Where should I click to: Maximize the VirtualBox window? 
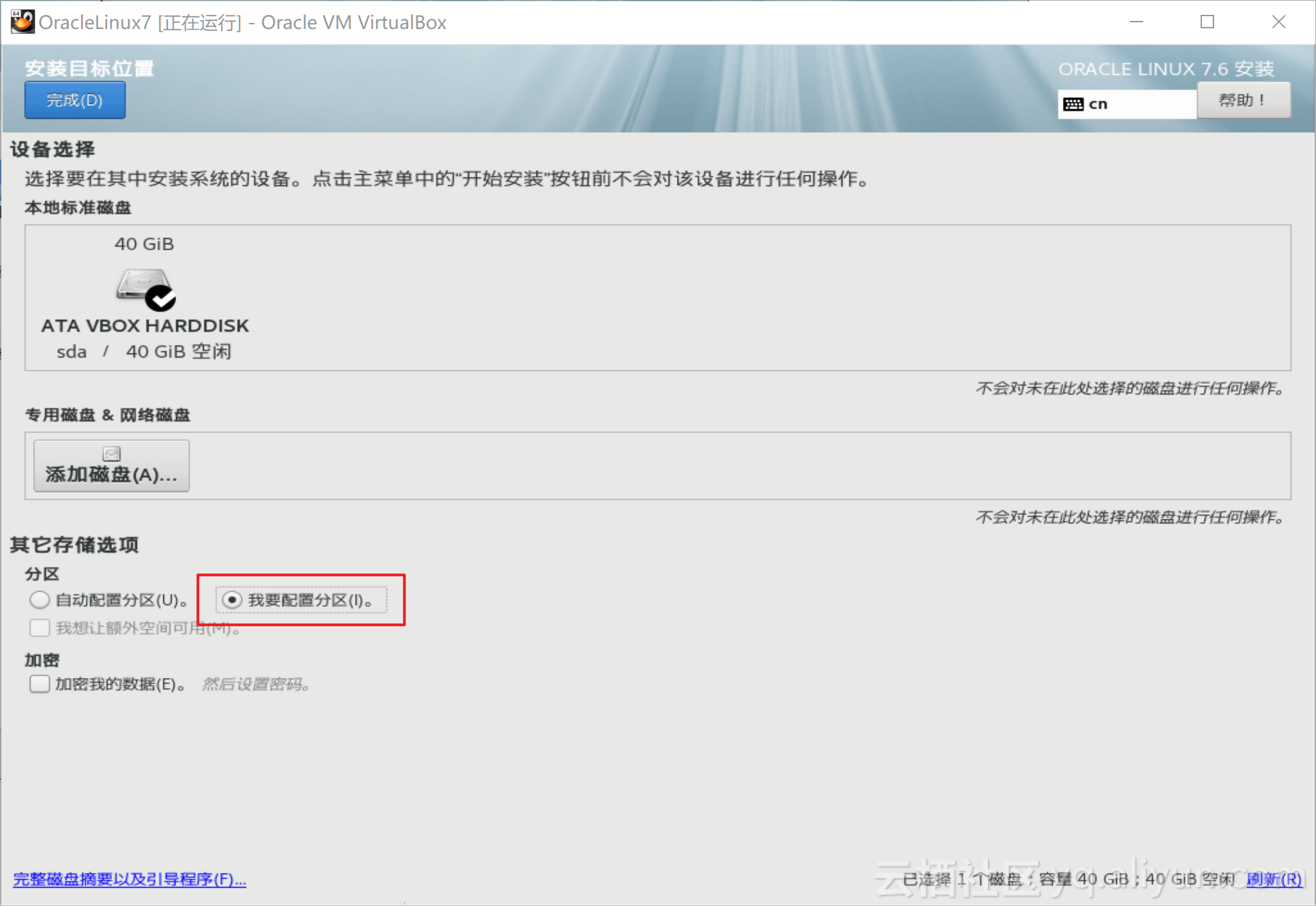[1207, 22]
